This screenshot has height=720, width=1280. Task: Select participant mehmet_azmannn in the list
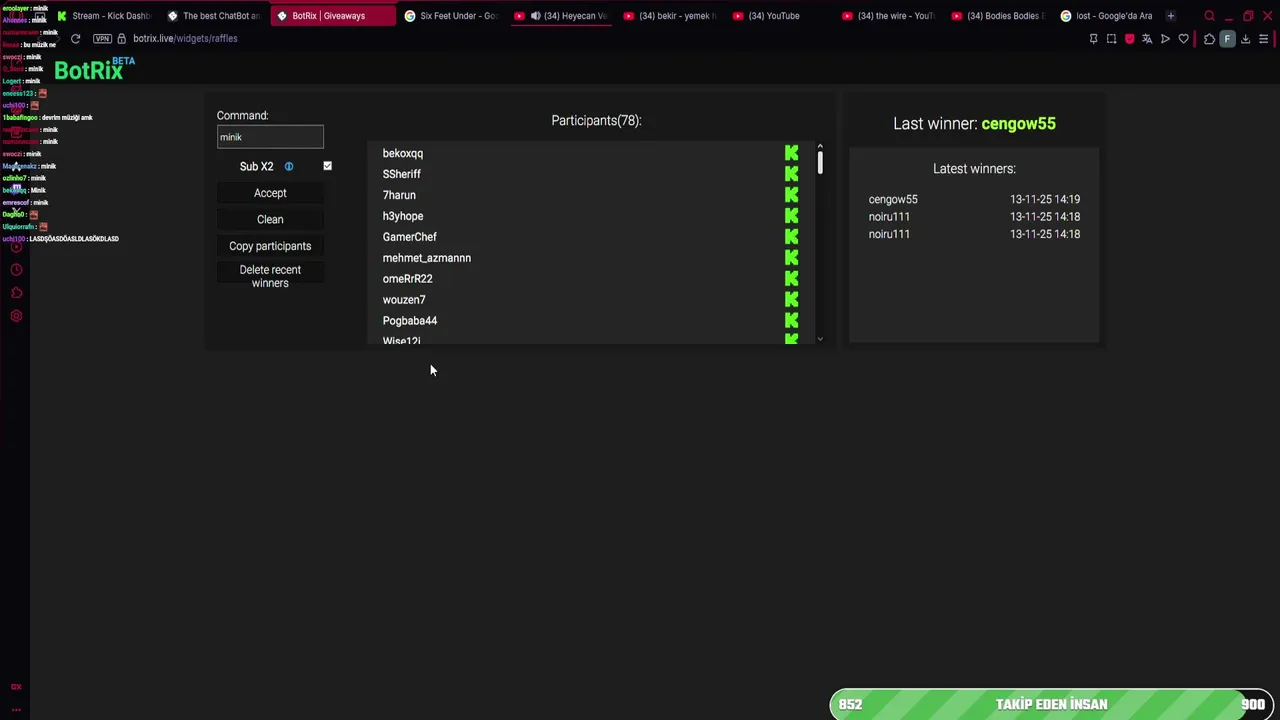[426, 258]
